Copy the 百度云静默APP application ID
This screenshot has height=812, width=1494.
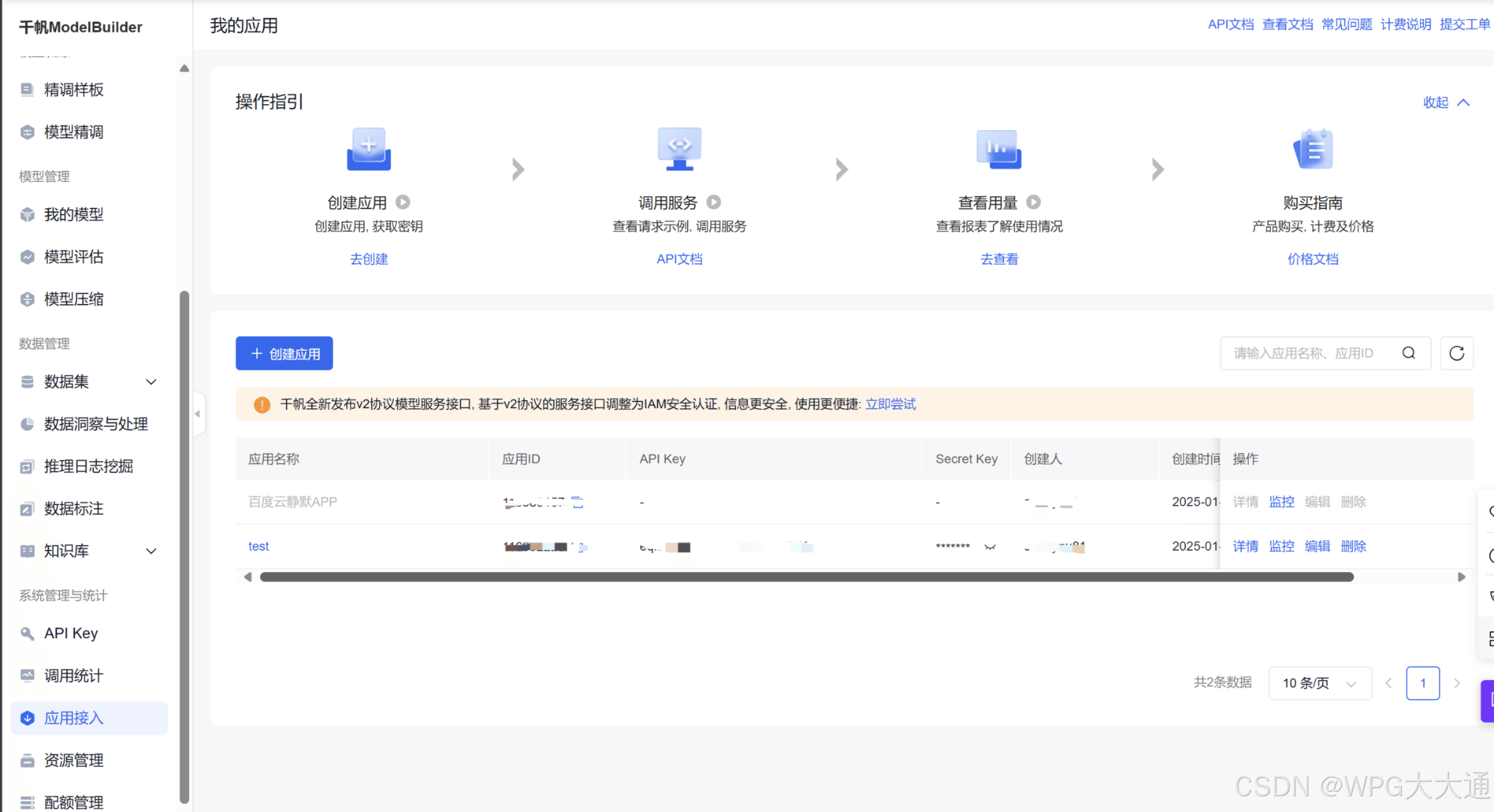click(578, 502)
